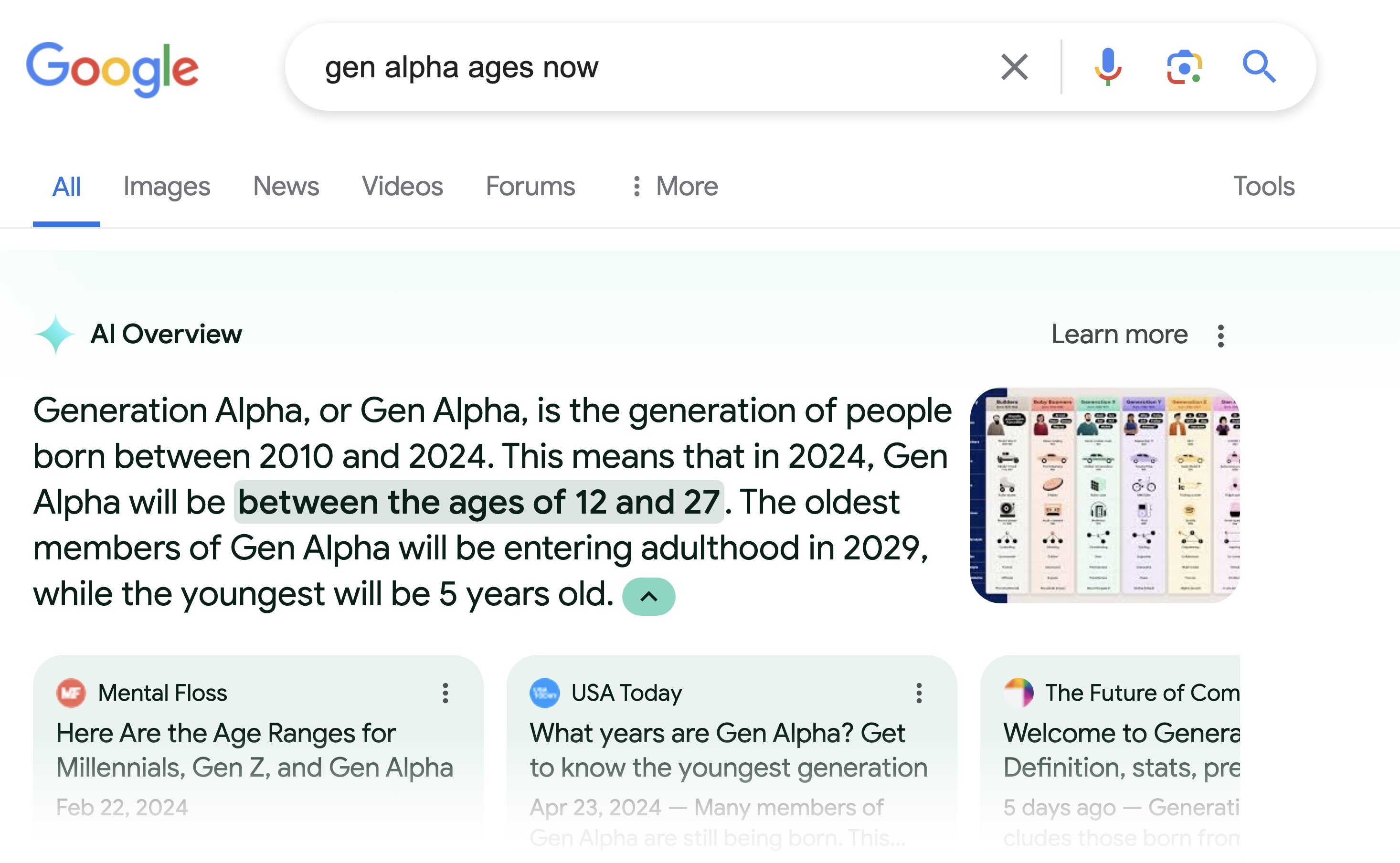Open the Forums tab
Image resolution: width=1400 pixels, height=863 pixels.
[x=530, y=186]
